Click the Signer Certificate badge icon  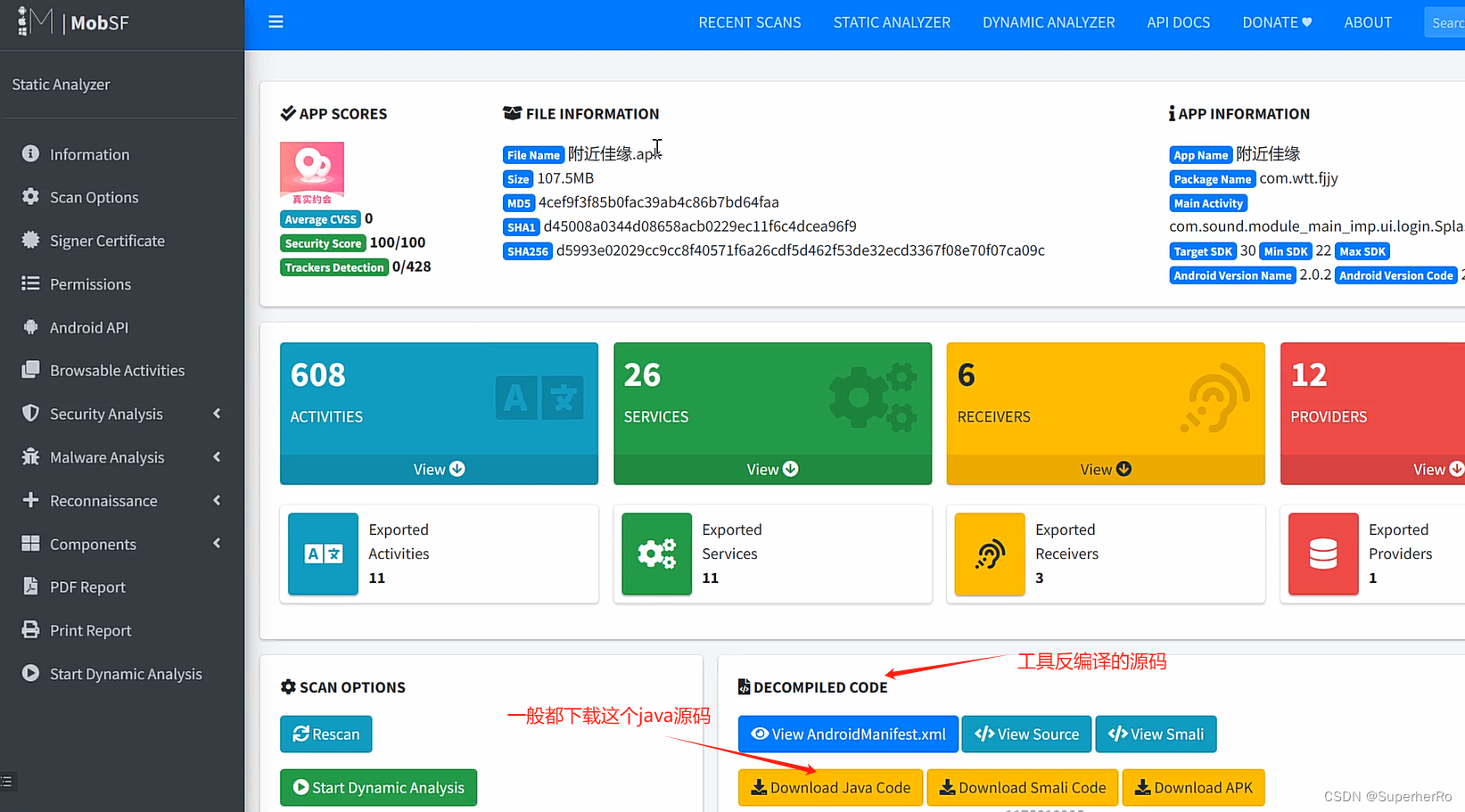point(30,241)
